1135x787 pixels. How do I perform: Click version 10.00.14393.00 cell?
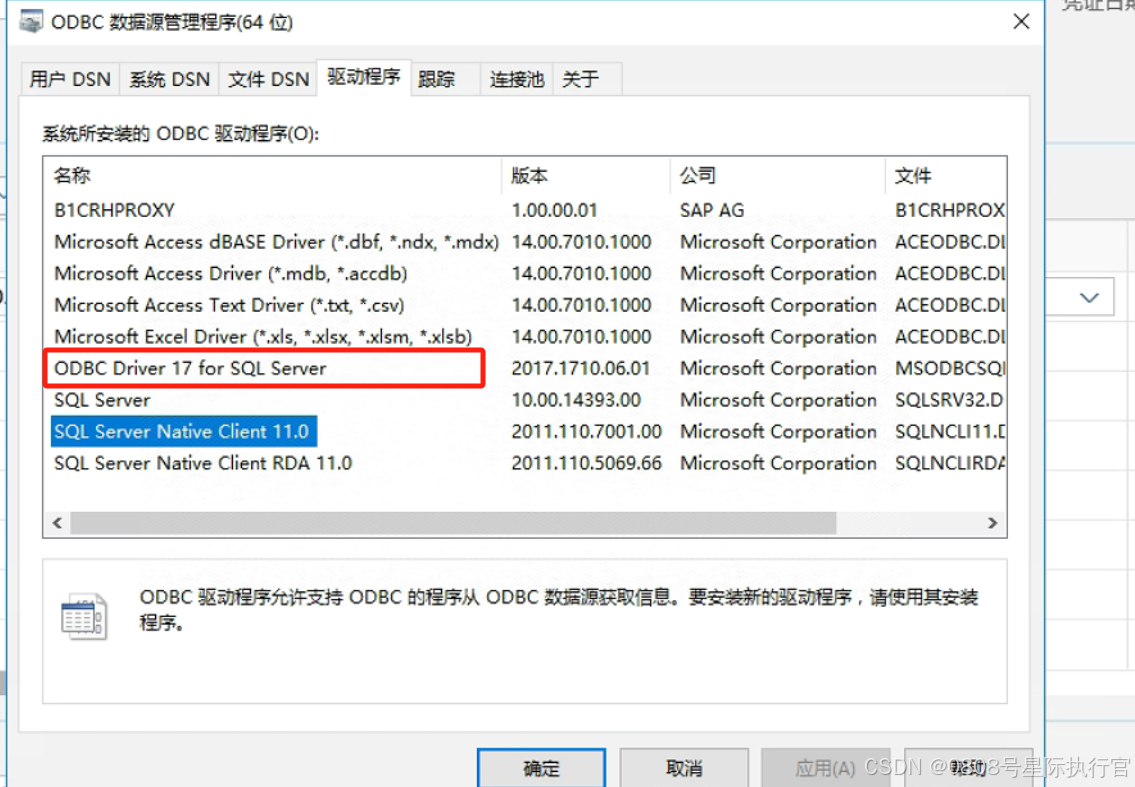pos(576,400)
